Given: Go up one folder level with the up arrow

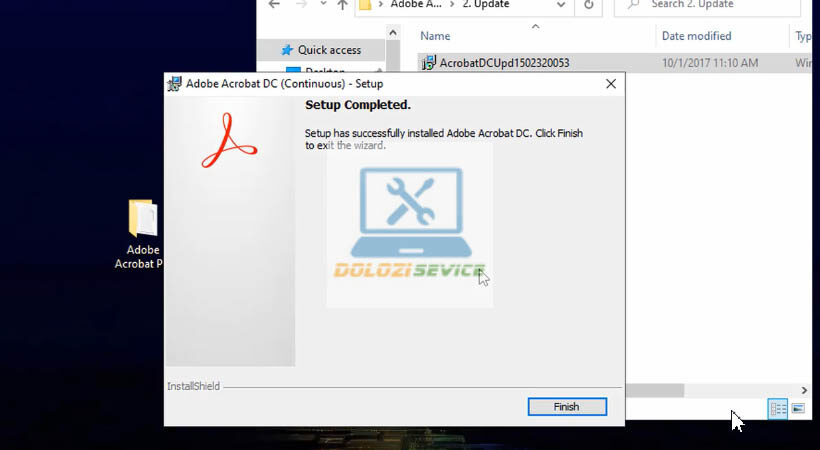Looking at the screenshot, I should [343, 5].
